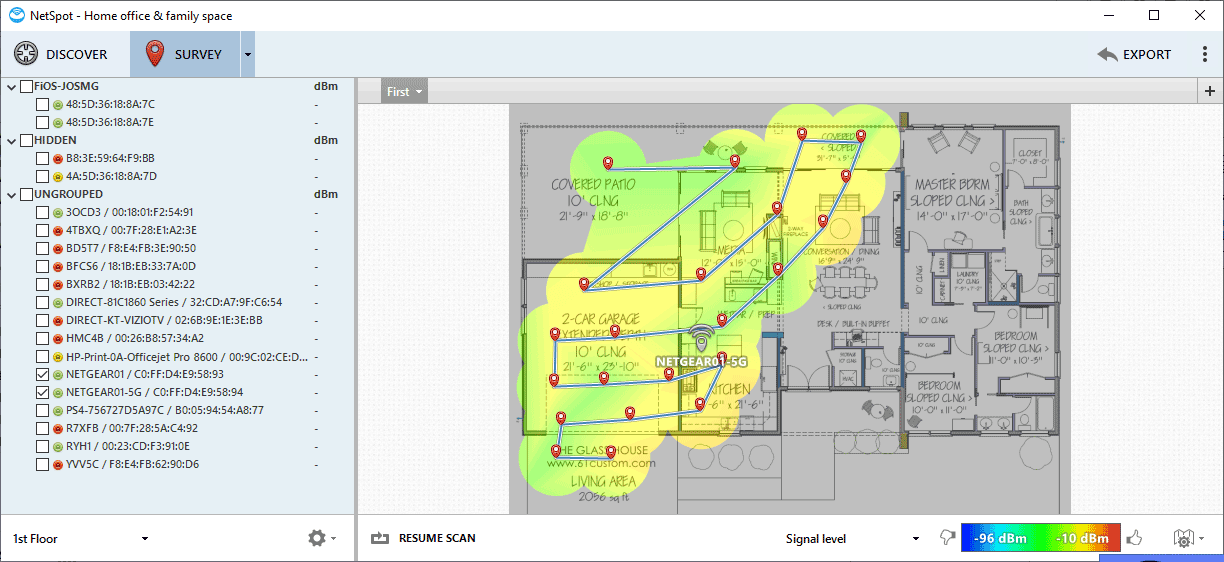1224x562 pixels.
Task: Open the Discover mode
Action: pos(61,54)
